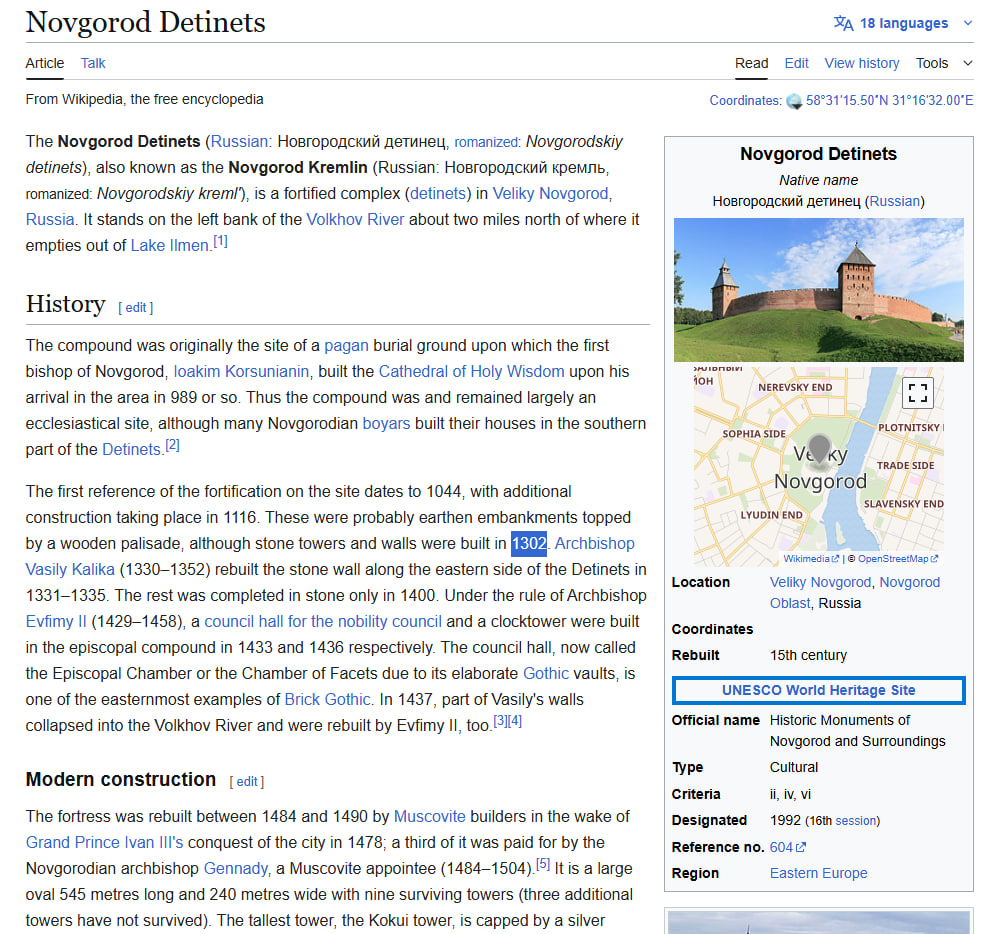Open the 18 languages translation icon
Viewport: 986px width, 934px height.
point(843,23)
